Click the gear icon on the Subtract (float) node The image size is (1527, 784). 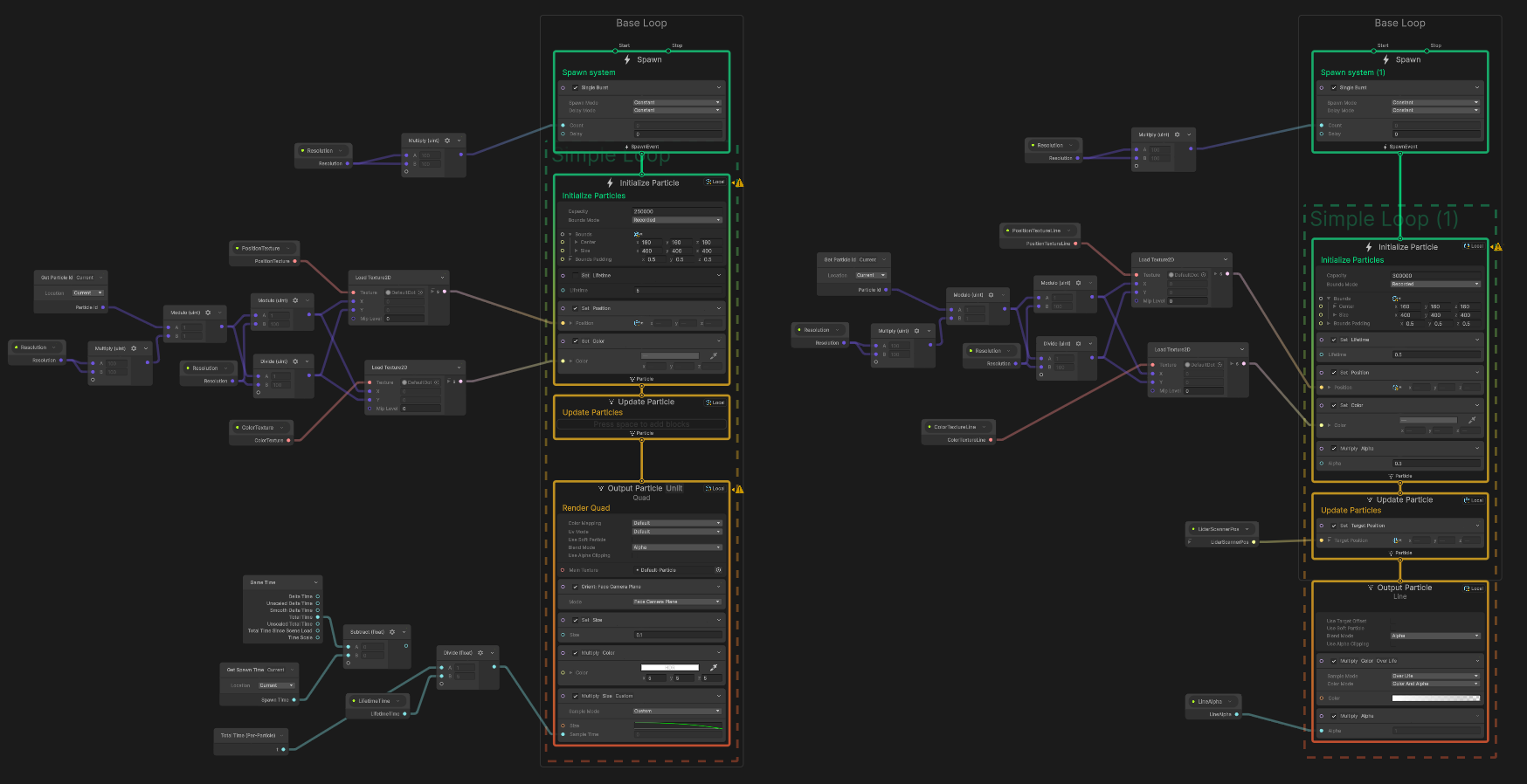[x=392, y=632]
